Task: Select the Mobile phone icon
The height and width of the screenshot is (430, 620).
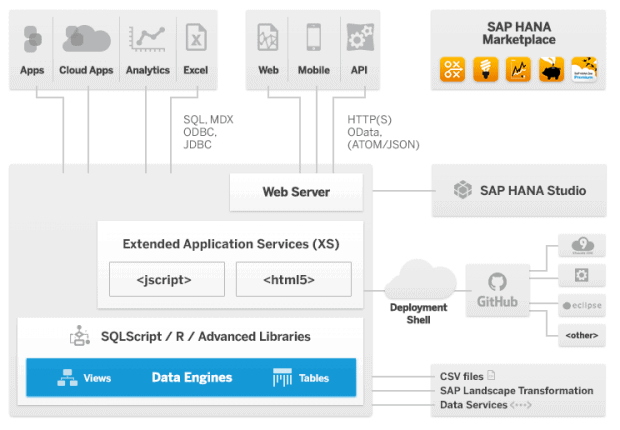Action: [x=314, y=37]
